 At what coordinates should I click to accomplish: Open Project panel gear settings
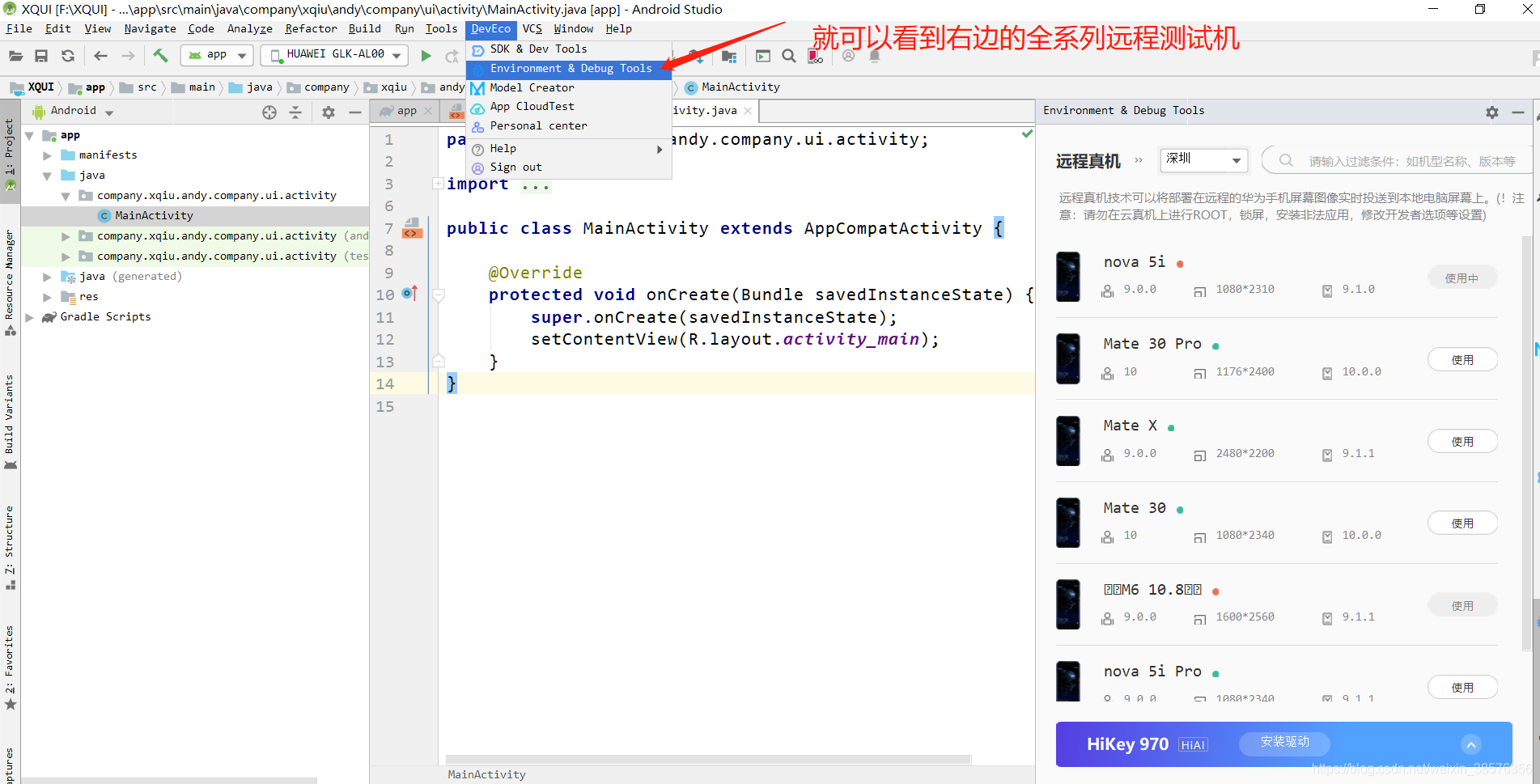point(329,112)
